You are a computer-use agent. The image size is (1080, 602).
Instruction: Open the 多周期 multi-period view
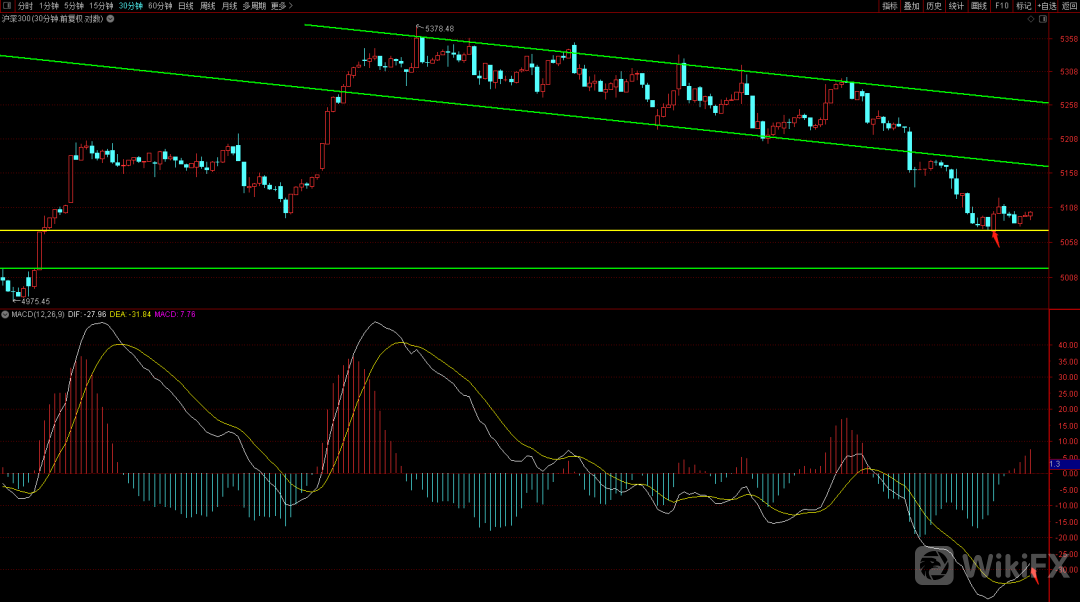[x=254, y=6]
